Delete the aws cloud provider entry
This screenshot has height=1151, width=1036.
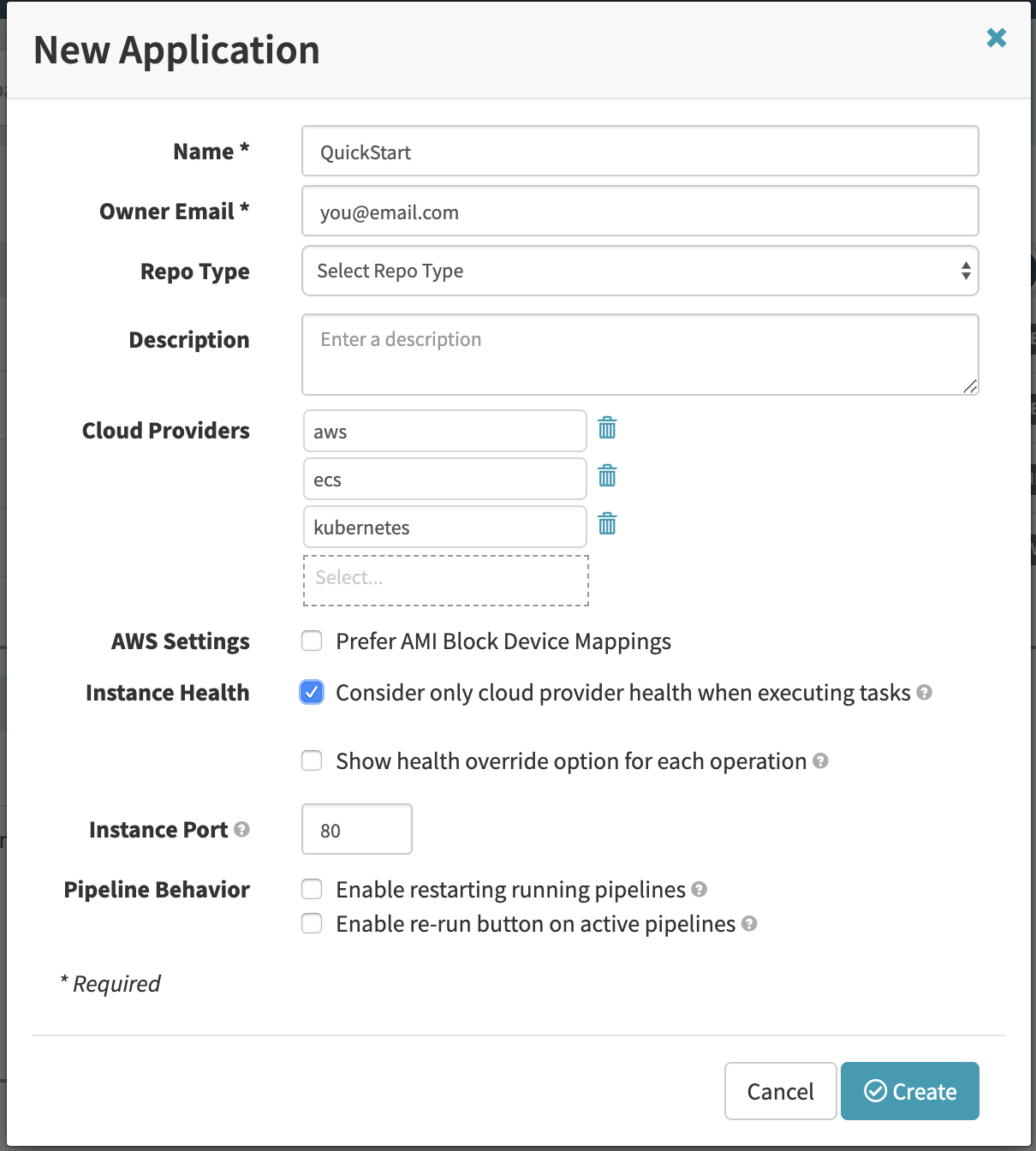coord(607,428)
